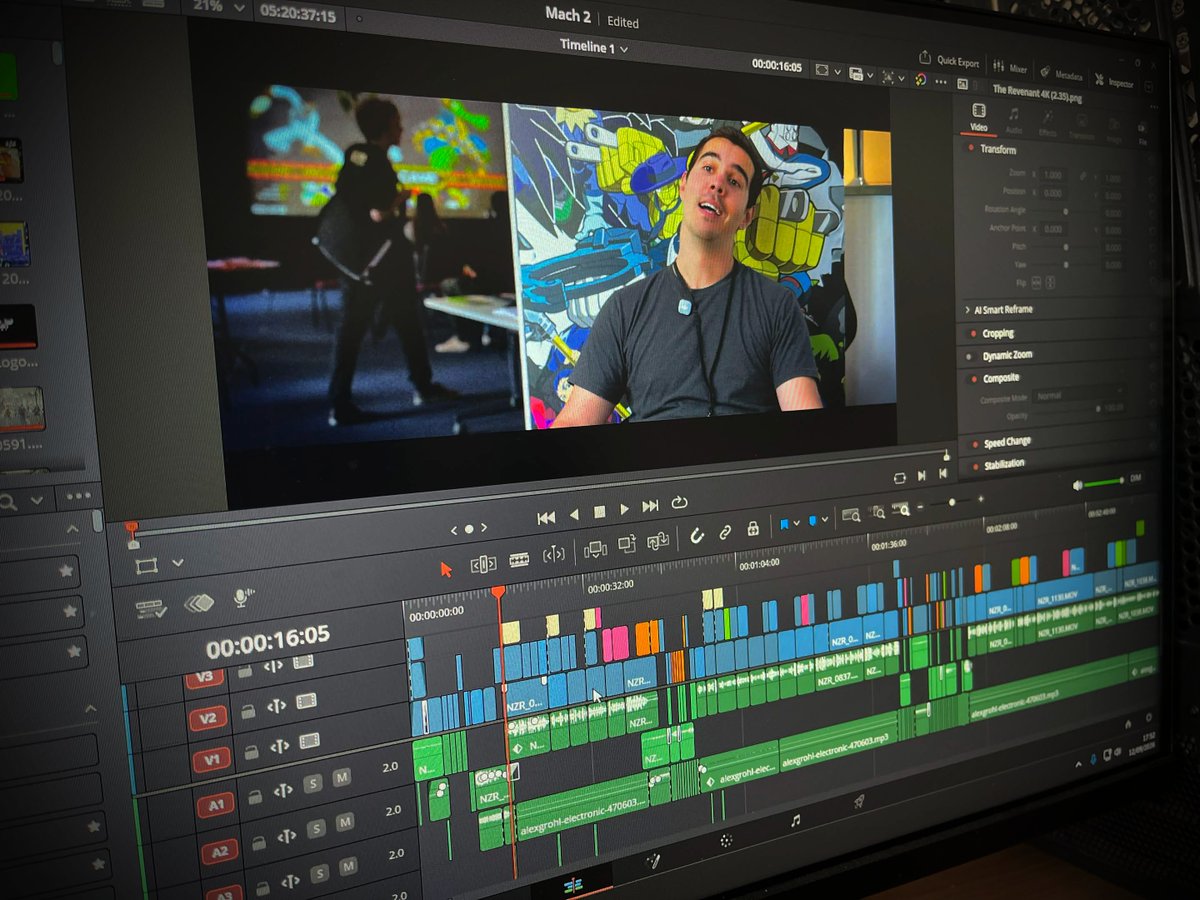Mute the A2 audio track
This screenshot has width=1200, height=900.
(345, 822)
